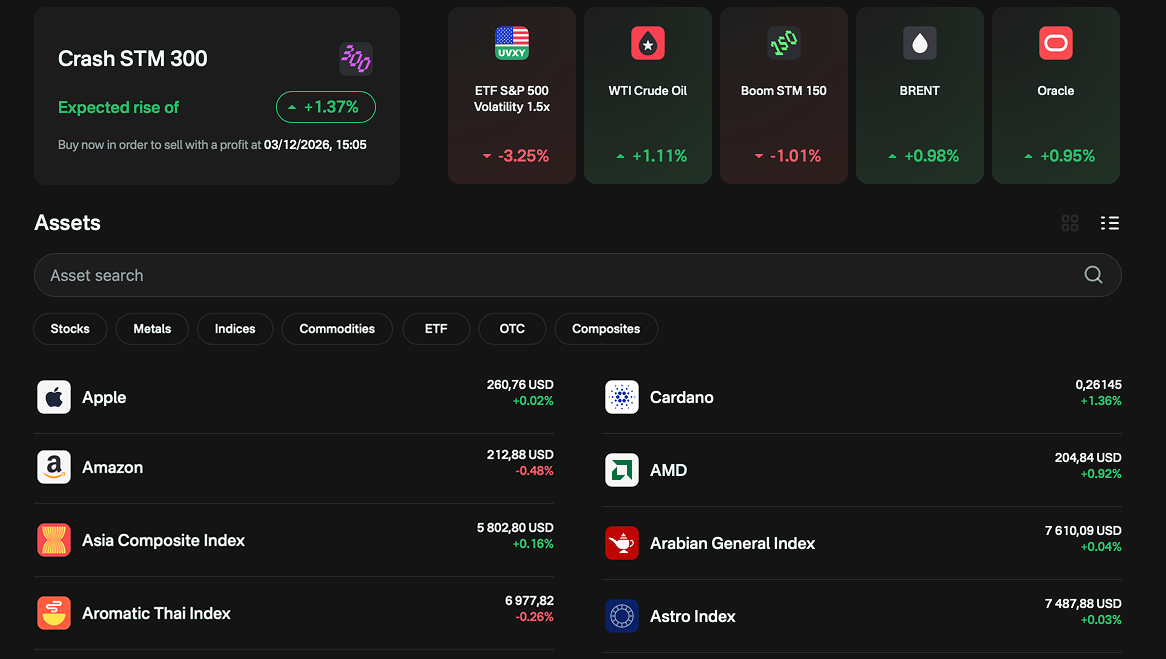The width and height of the screenshot is (1166, 659).
Task: Click the Amazon logo icon
Action: click(x=54, y=467)
